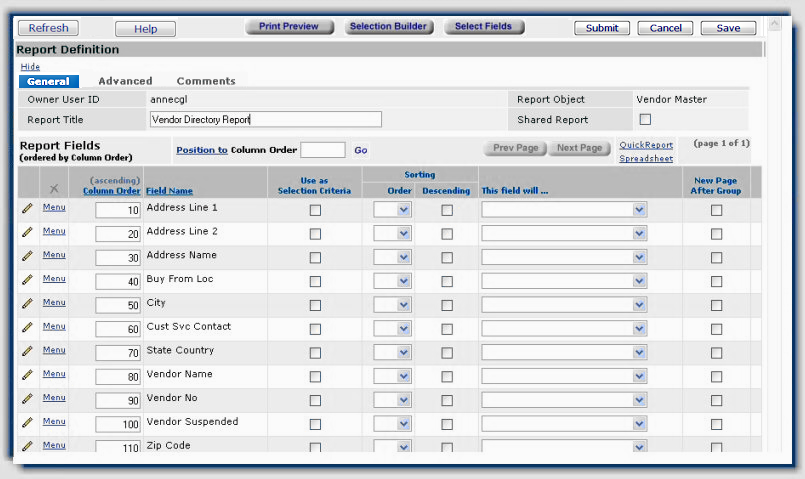The image size is (805, 479).
Task: Open the Comments tab
Action: [206, 81]
